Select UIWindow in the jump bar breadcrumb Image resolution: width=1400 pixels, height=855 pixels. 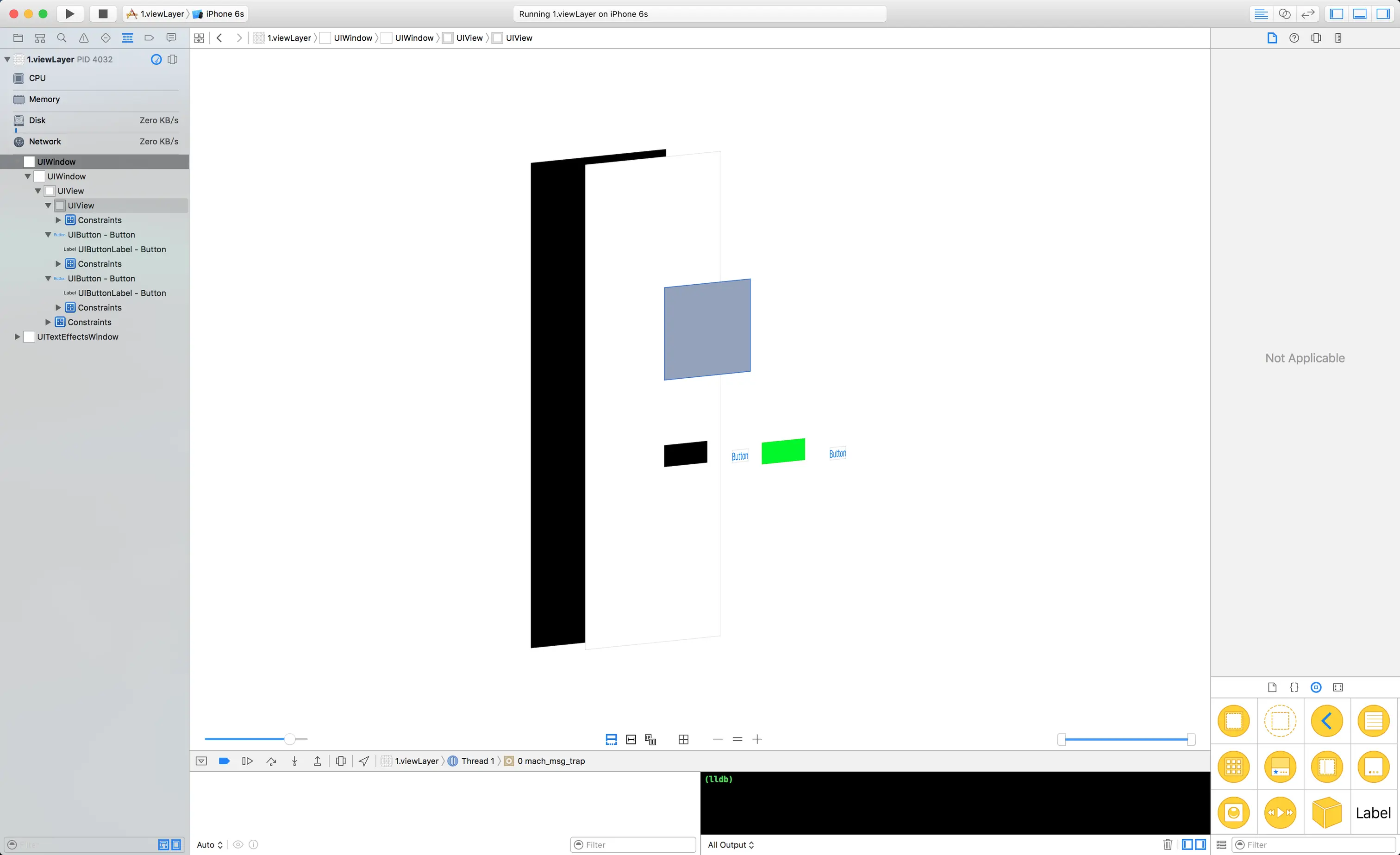pyautogui.click(x=352, y=38)
